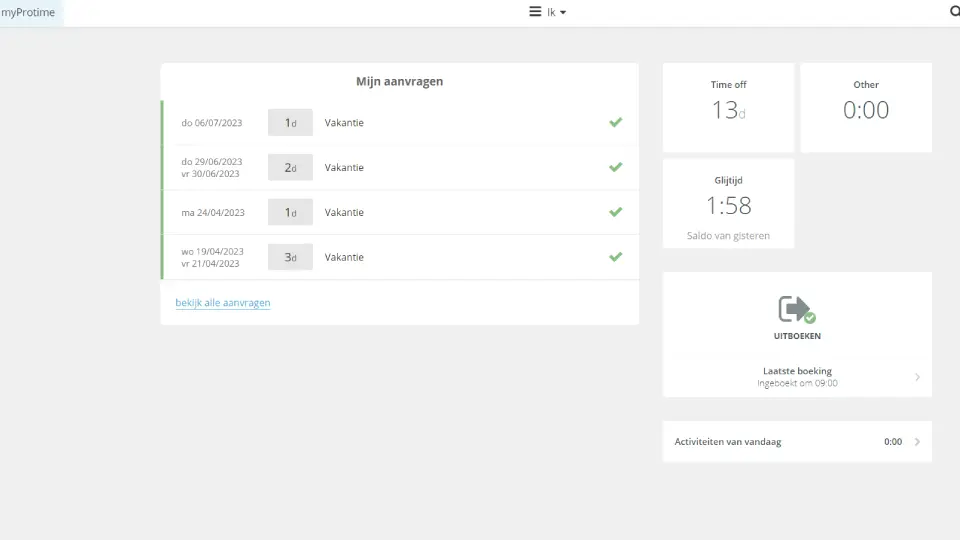Click the date vr 30/06/2023
The width and height of the screenshot is (960, 540).
(x=211, y=174)
